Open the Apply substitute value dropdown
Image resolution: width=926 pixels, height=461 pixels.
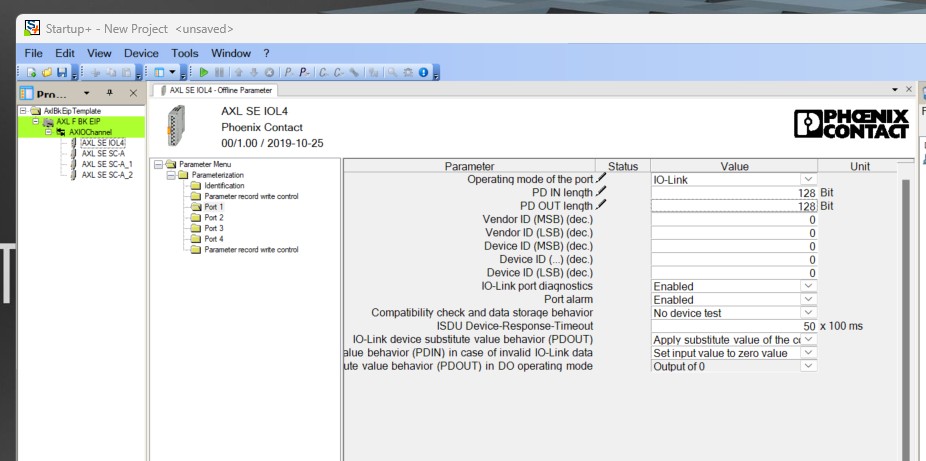[808, 339]
